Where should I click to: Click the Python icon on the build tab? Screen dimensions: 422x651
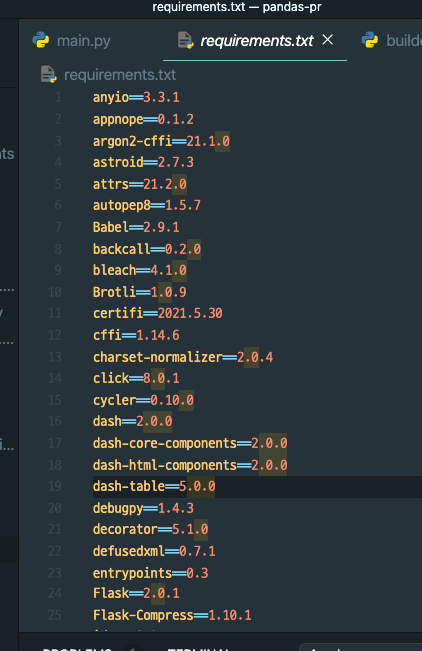pyautogui.click(x=370, y=40)
